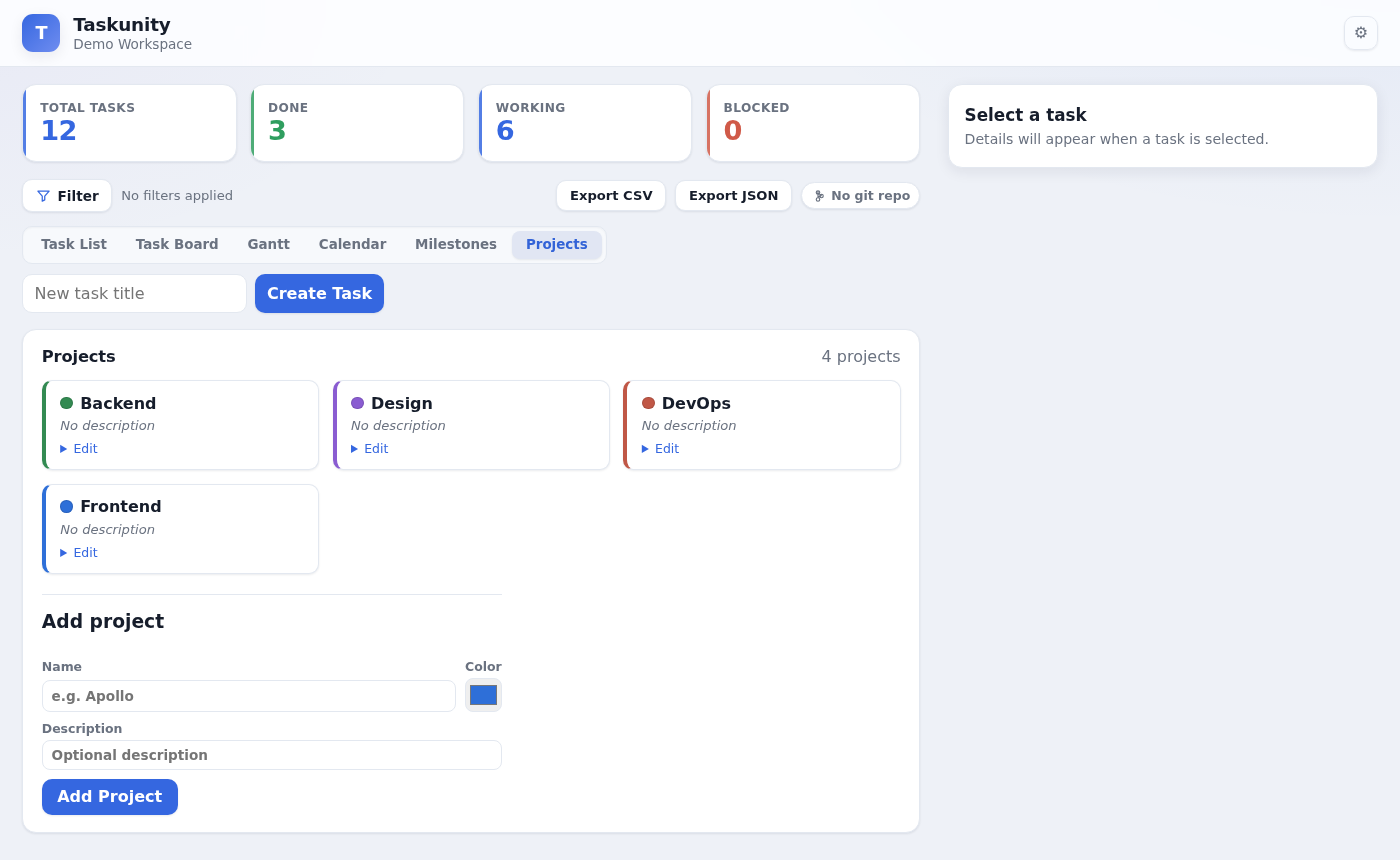
Task: Click the '4 projects' count text
Action: [861, 357]
